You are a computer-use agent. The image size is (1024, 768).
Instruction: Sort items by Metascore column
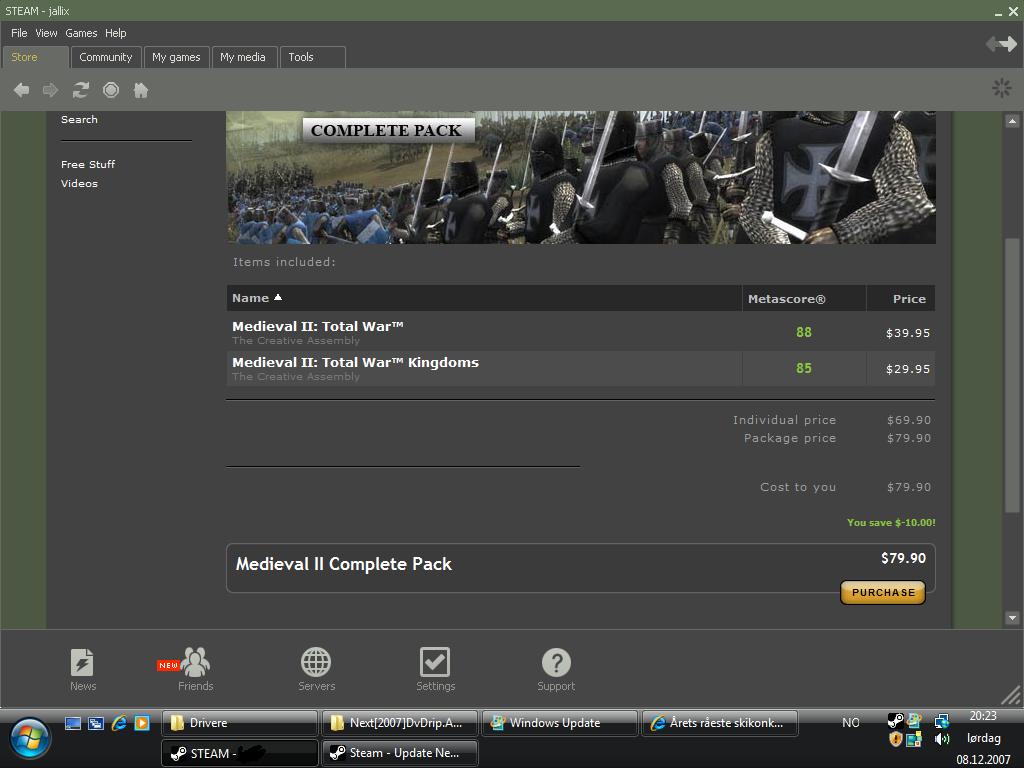coord(787,299)
